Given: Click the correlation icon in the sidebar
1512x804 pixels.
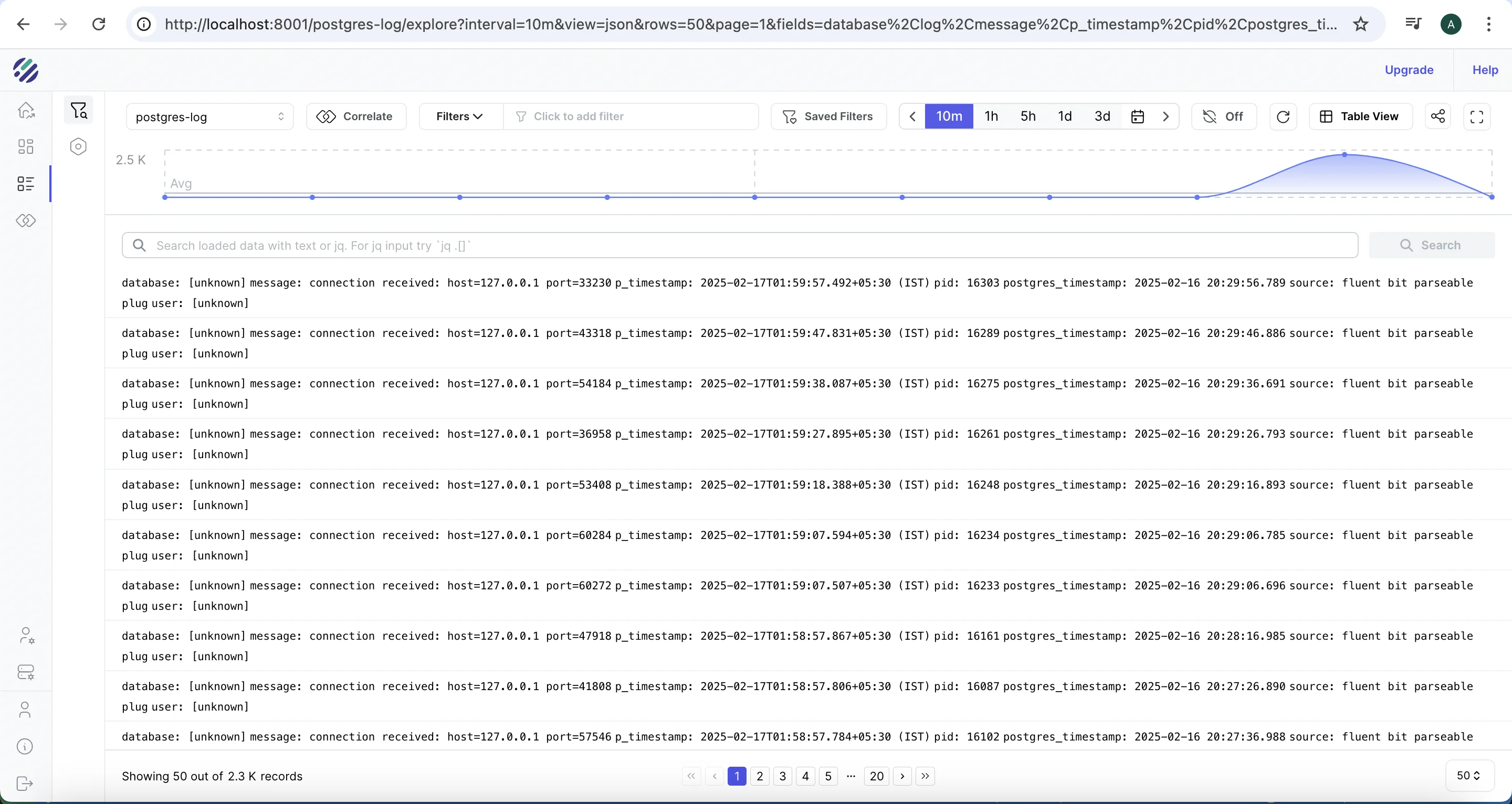Looking at the screenshot, I should [x=26, y=220].
